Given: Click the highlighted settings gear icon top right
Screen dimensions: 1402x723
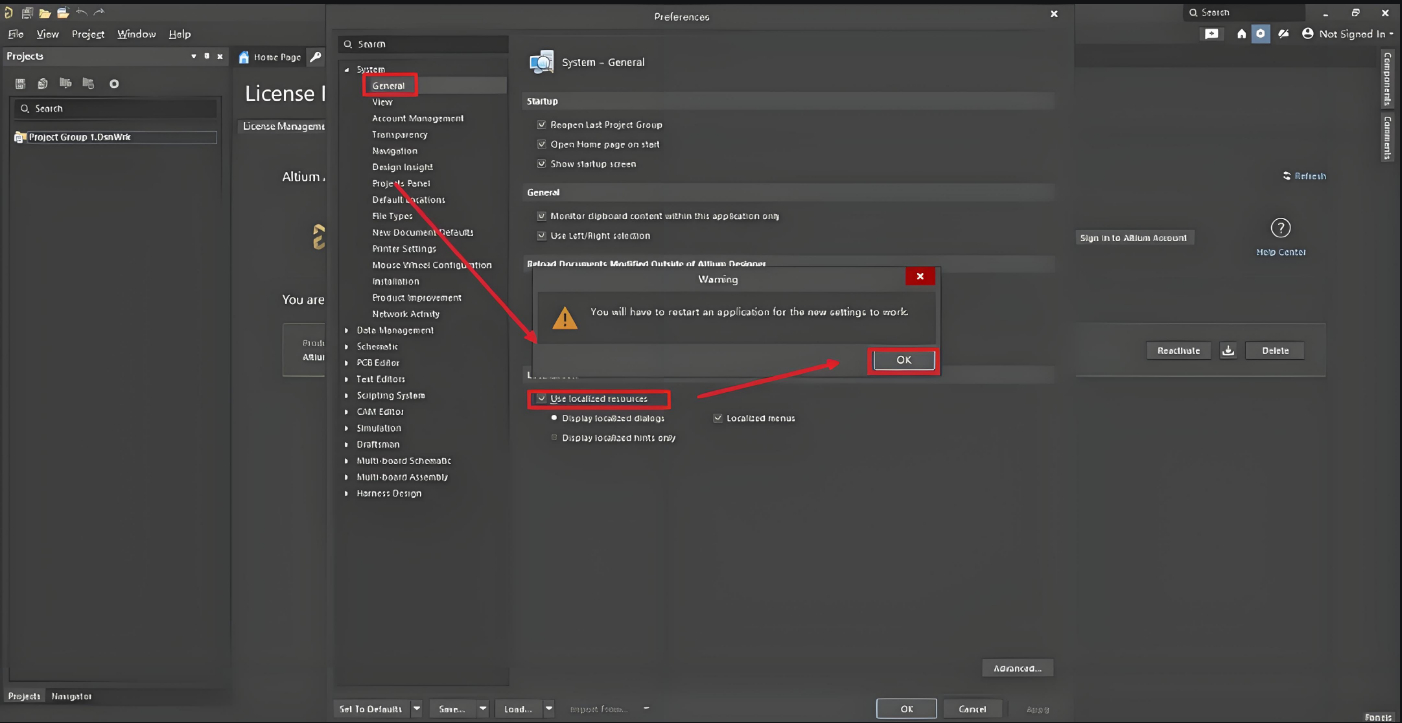Looking at the screenshot, I should pos(1261,33).
